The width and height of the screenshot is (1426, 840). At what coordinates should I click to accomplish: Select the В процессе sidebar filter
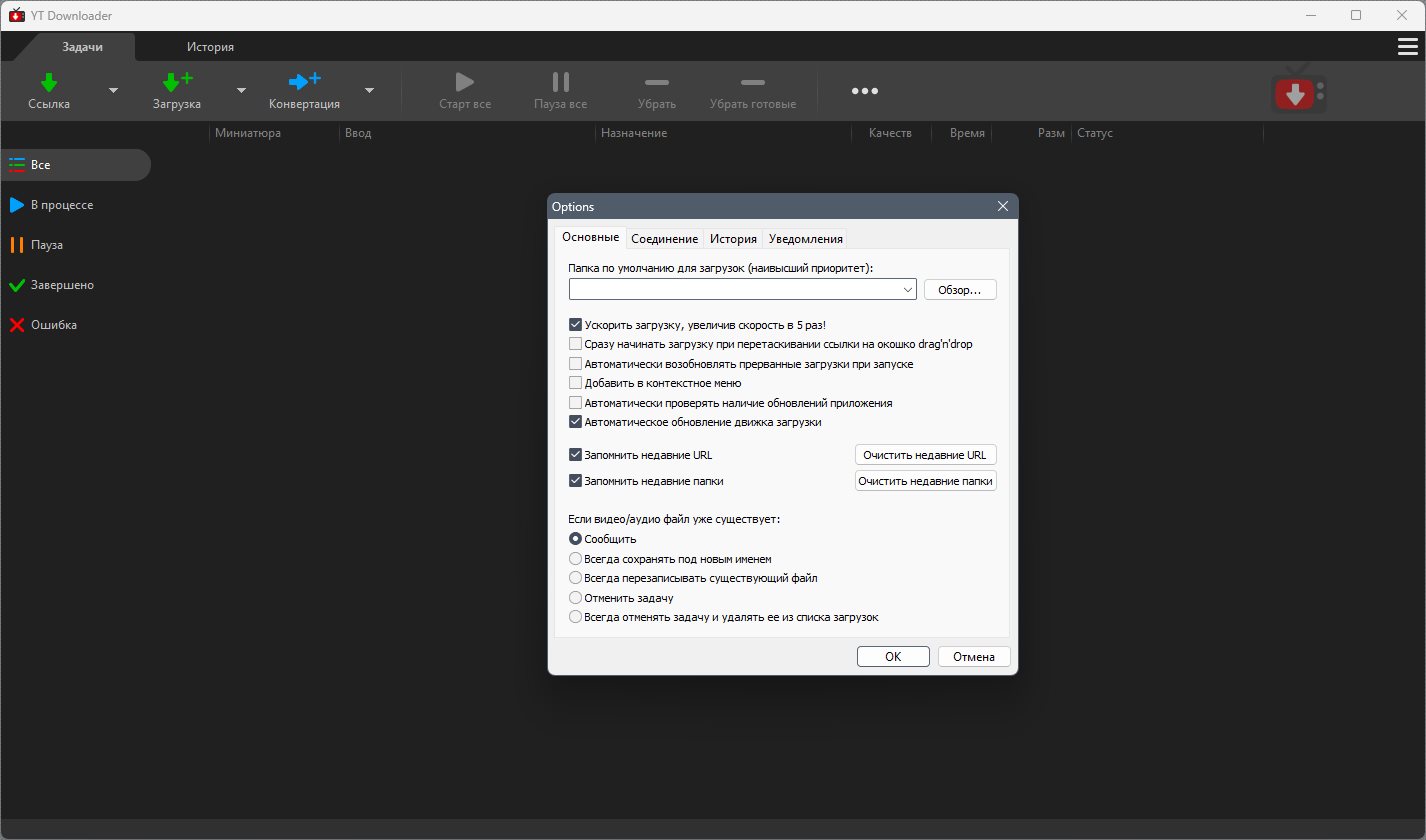point(62,205)
